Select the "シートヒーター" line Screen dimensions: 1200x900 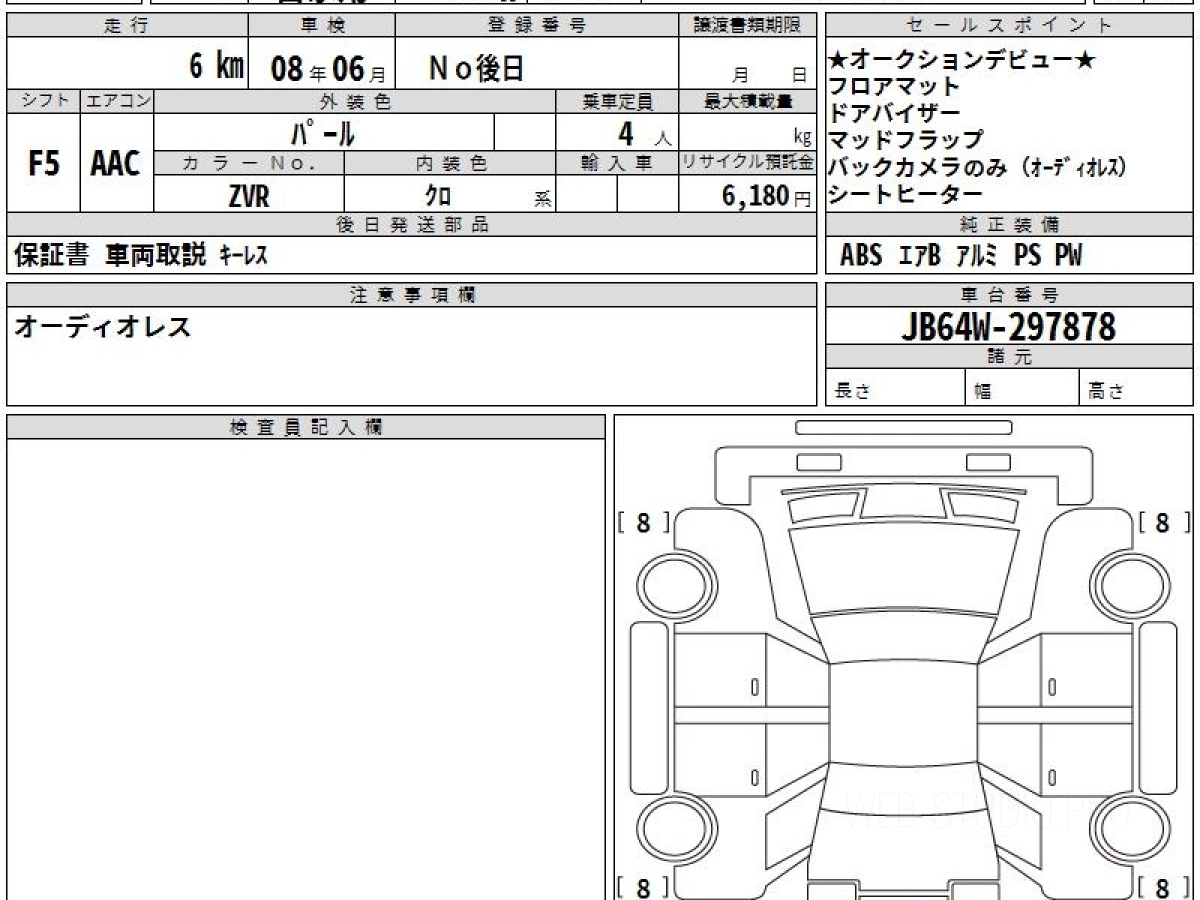[x=906, y=194]
